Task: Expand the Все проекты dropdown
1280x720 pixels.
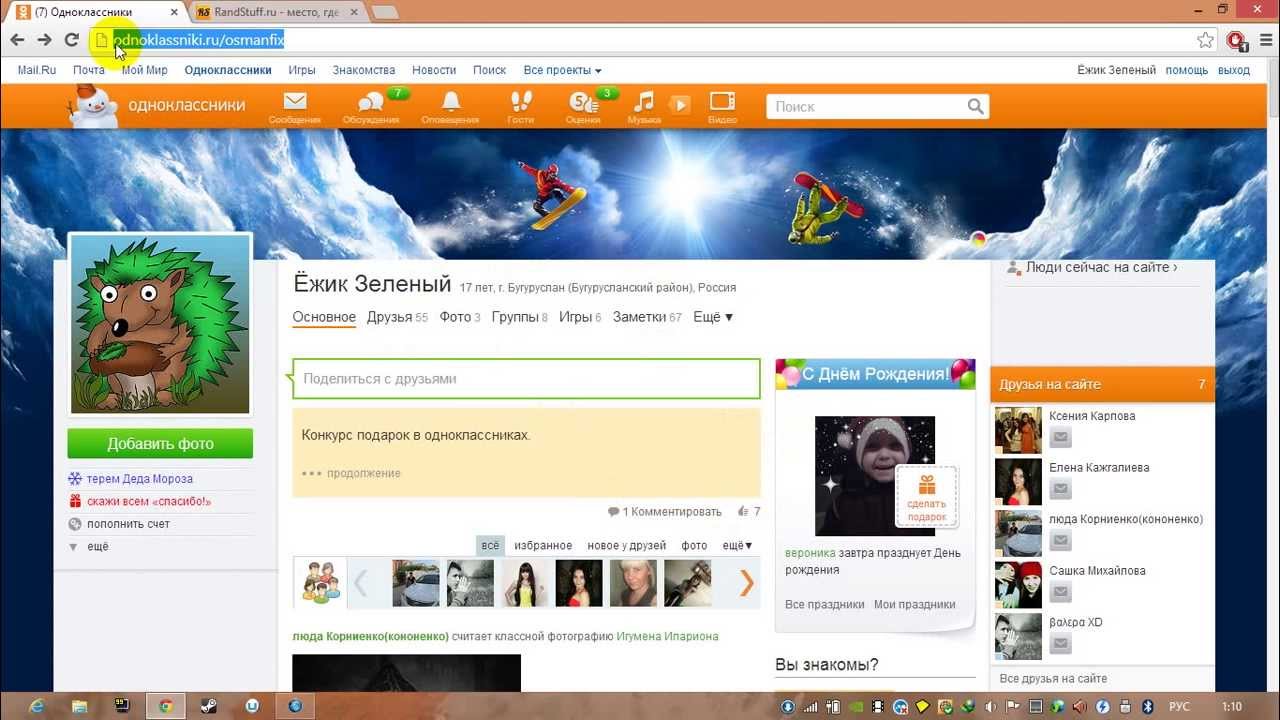Action: click(x=562, y=70)
